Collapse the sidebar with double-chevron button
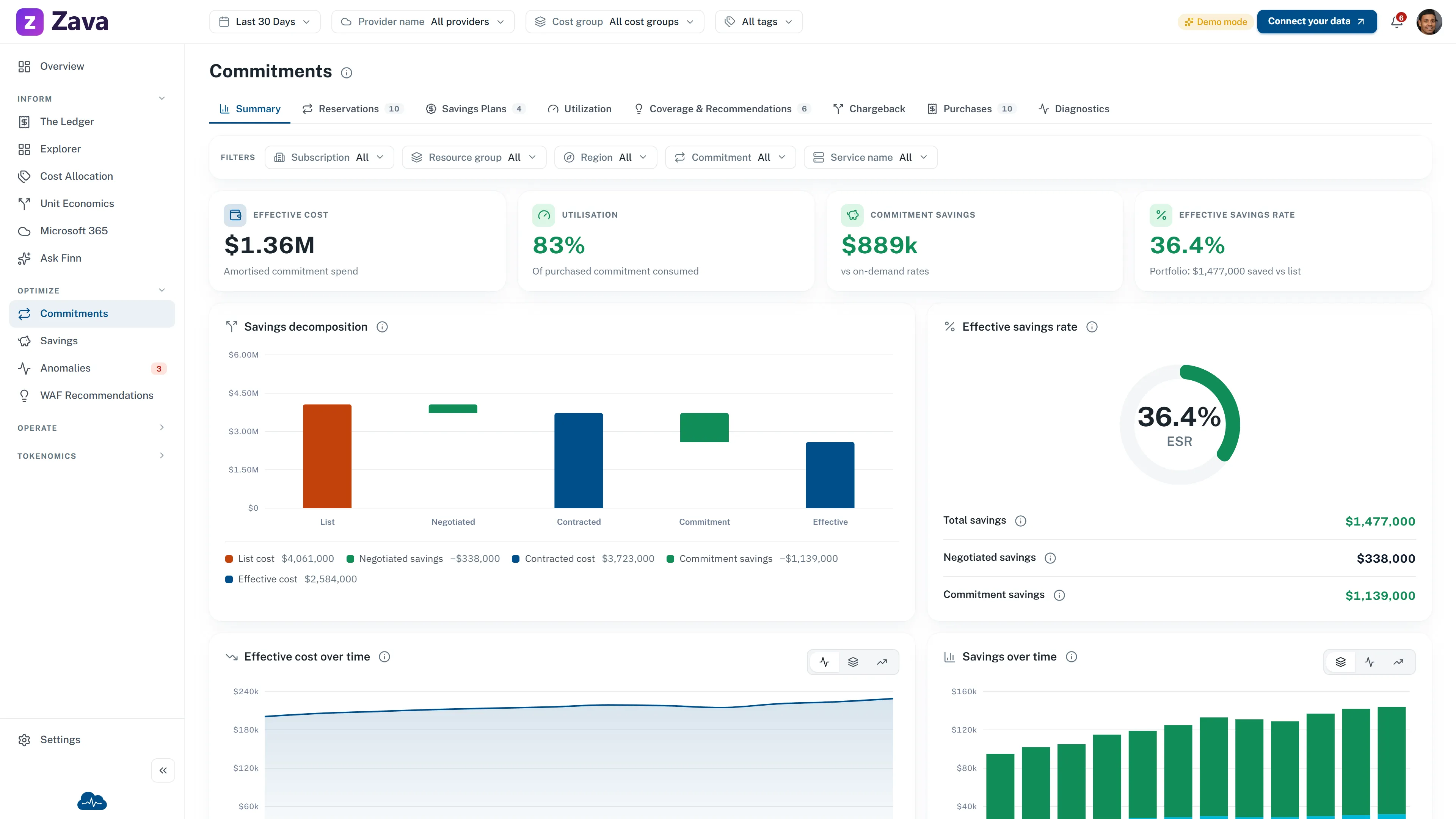The height and width of the screenshot is (819, 1456). click(163, 770)
